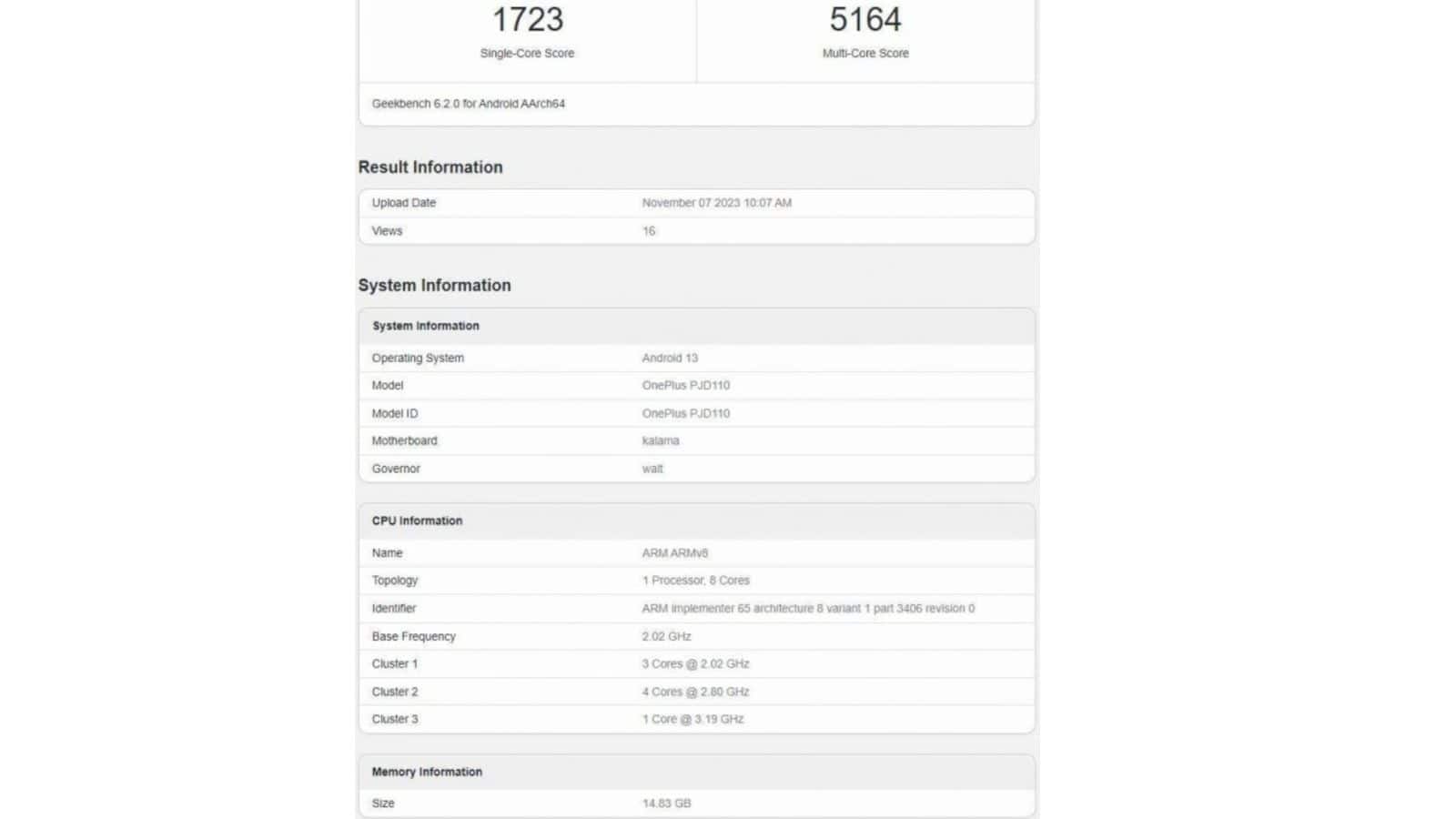Click the Cluster 1 label
1456x819 pixels.
tap(395, 664)
